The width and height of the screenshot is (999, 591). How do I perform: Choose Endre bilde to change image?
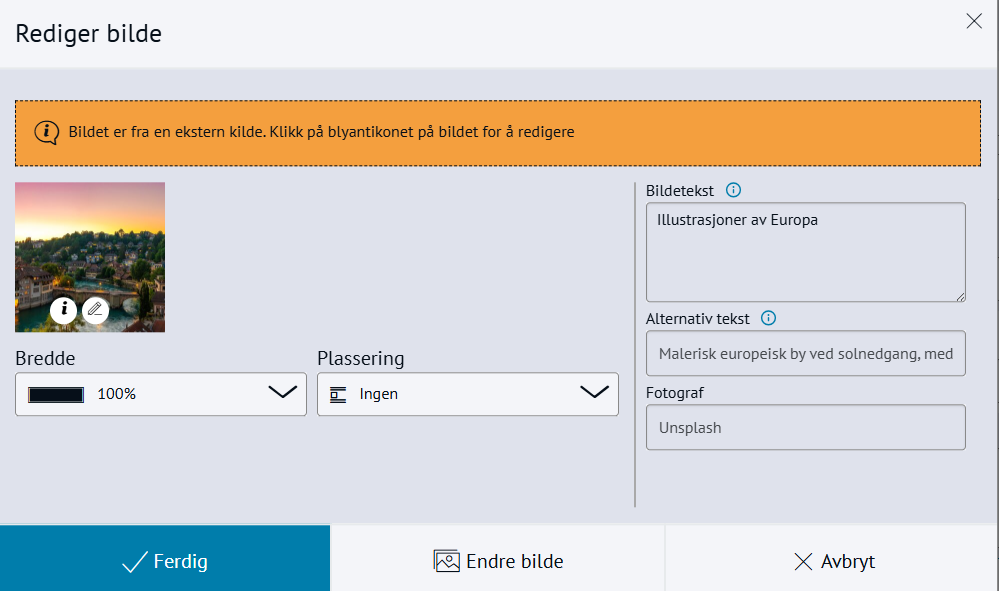[x=498, y=561]
